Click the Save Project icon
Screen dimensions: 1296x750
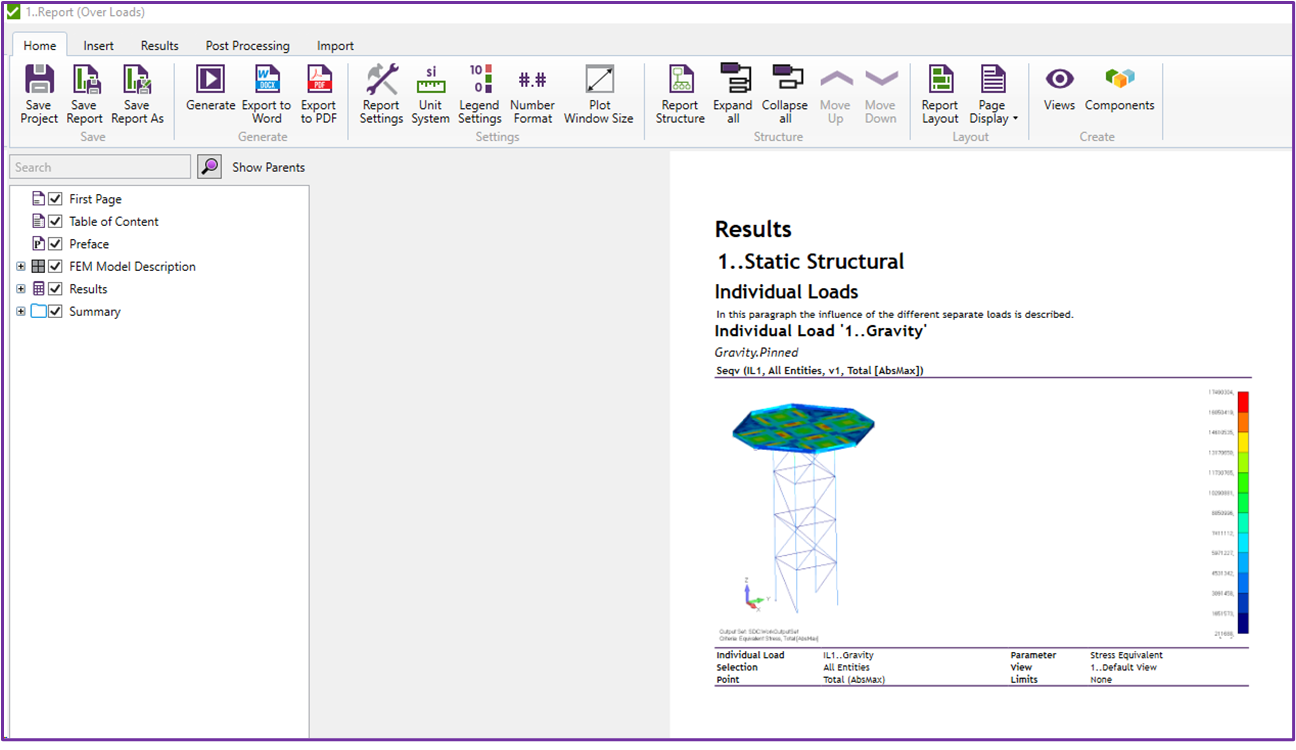(x=39, y=80)
